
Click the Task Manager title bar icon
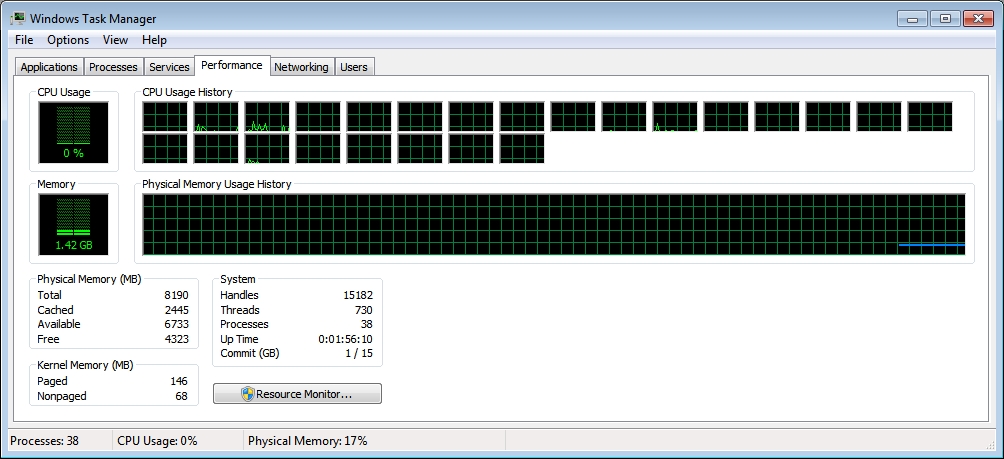(17, 18)
